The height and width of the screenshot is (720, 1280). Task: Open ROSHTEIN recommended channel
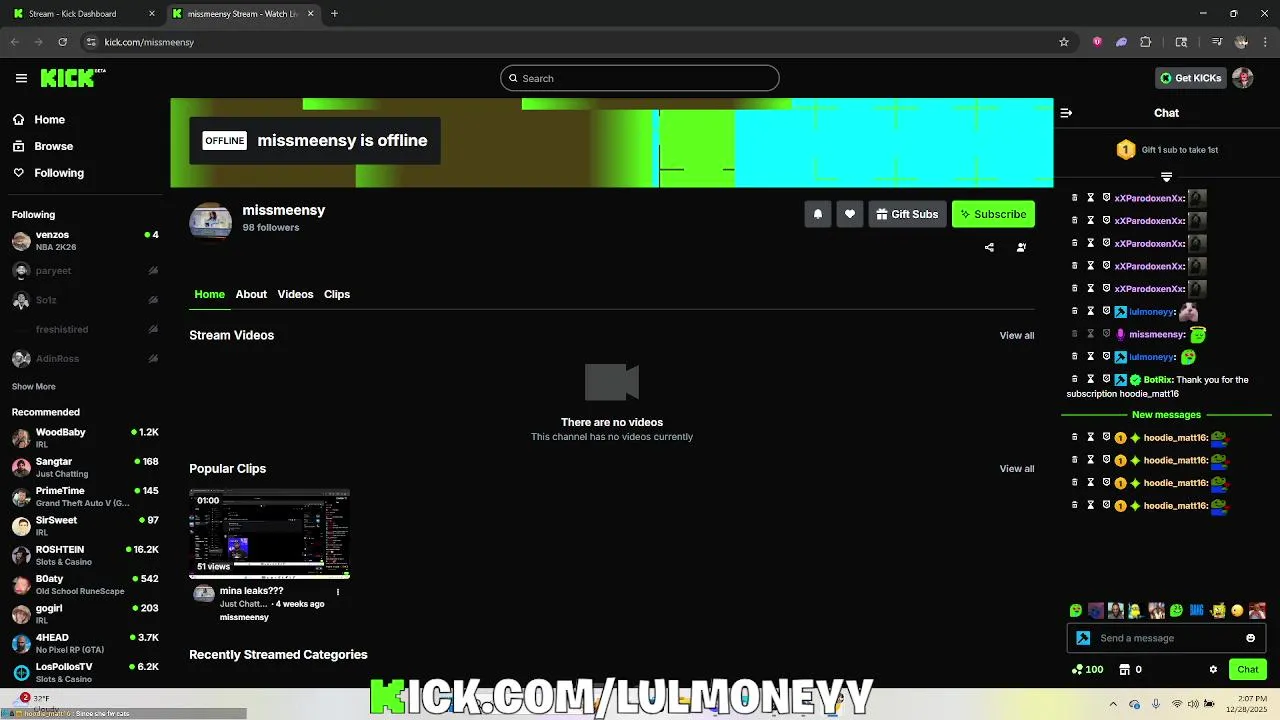(x=85, y=555)
